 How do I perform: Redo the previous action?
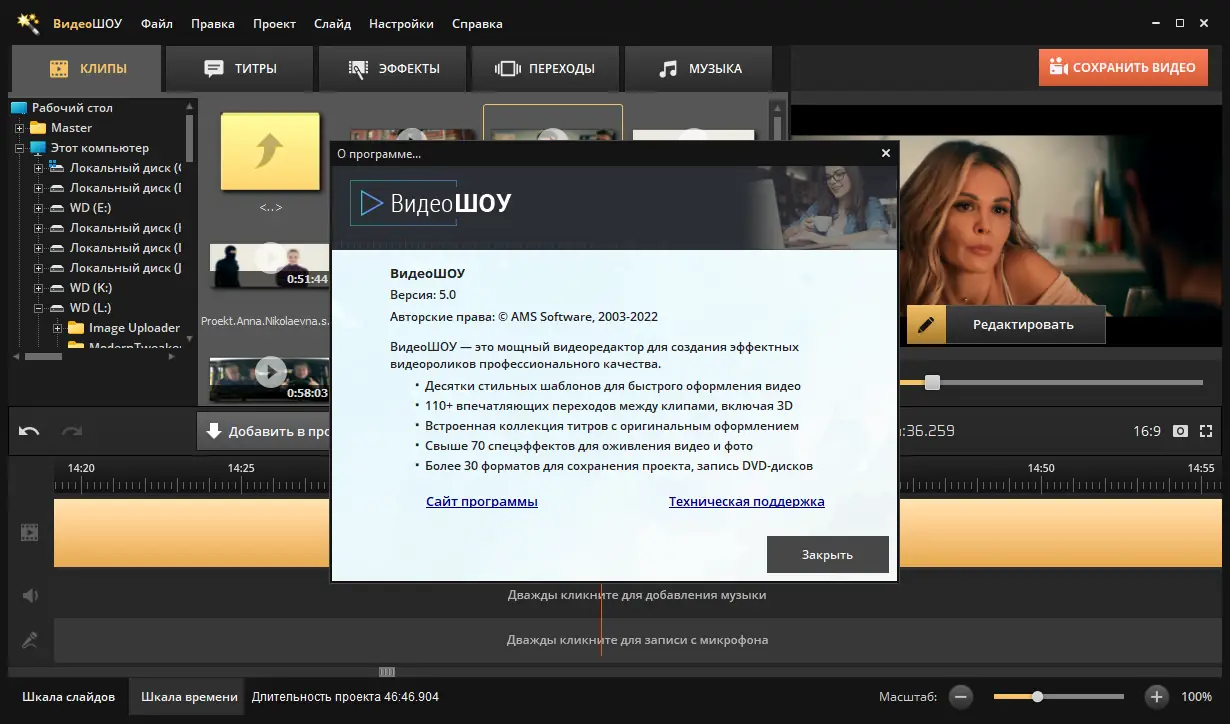pos(71,431)
